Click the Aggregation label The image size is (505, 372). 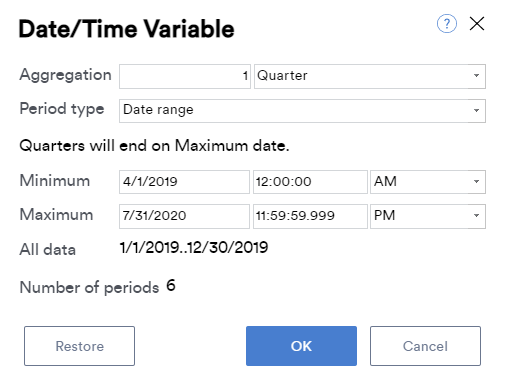65,75
